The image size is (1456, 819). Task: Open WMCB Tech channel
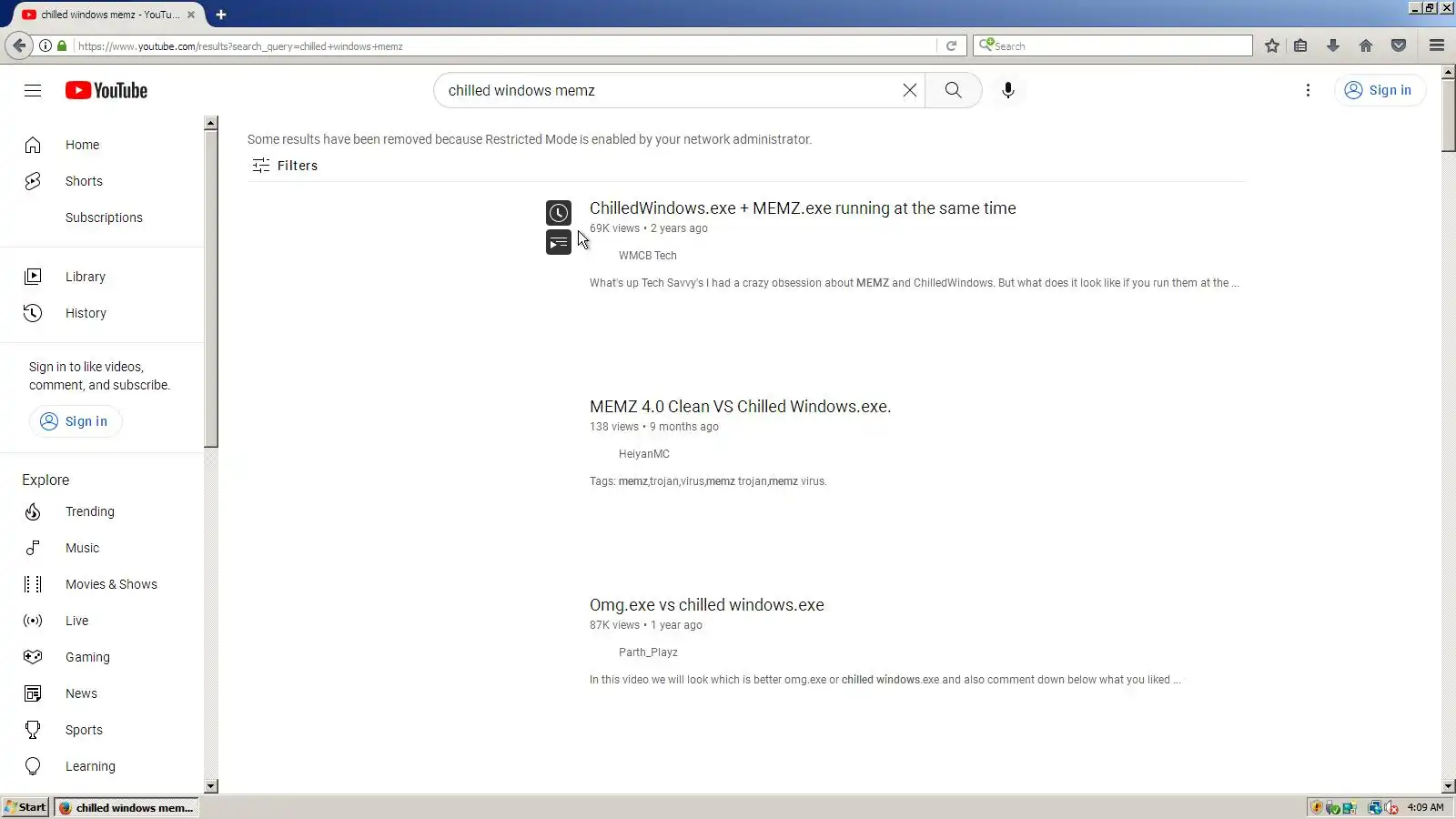point(648,256)
